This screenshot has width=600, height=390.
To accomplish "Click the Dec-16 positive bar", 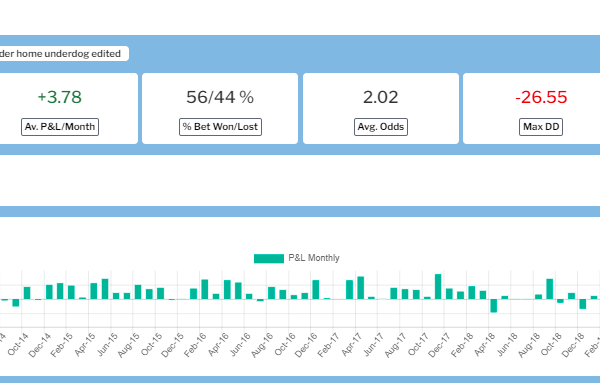I will point(316,290).
